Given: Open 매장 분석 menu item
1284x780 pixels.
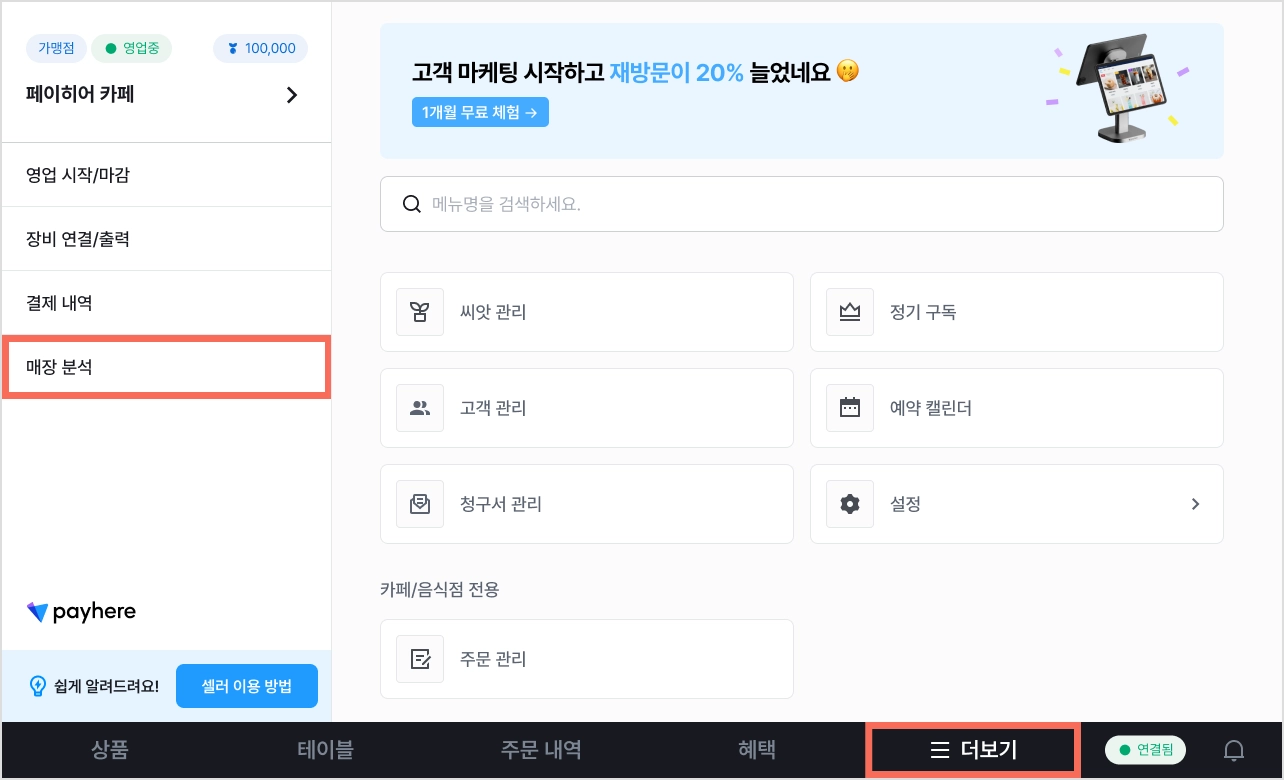Looking at the screenshot, I should click(166, 367).
